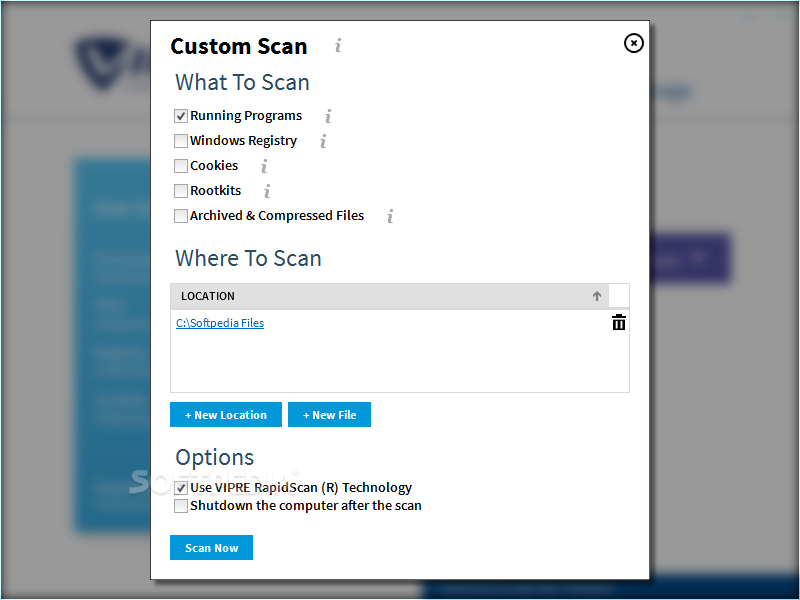Click the LOCATION column header
The image size is (800, 600).
coord(389,296)
